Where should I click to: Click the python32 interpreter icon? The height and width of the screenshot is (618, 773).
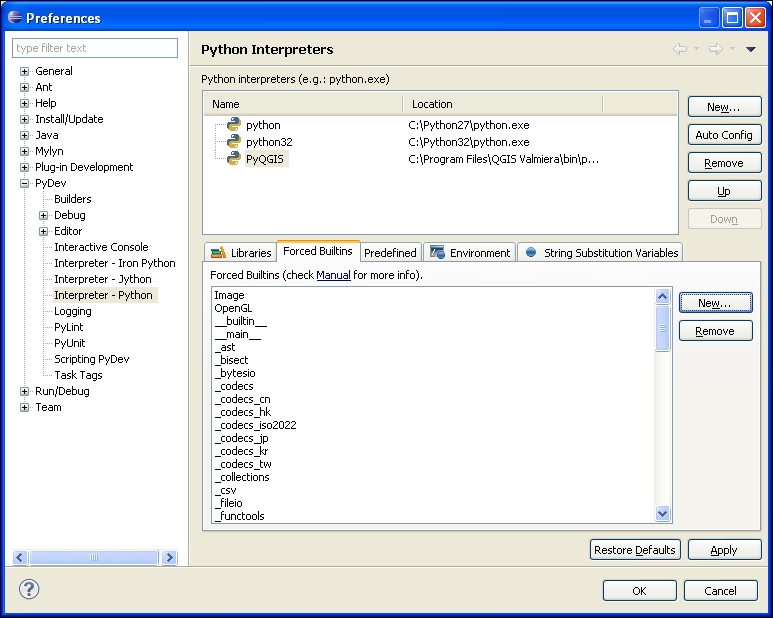point(233,142)
